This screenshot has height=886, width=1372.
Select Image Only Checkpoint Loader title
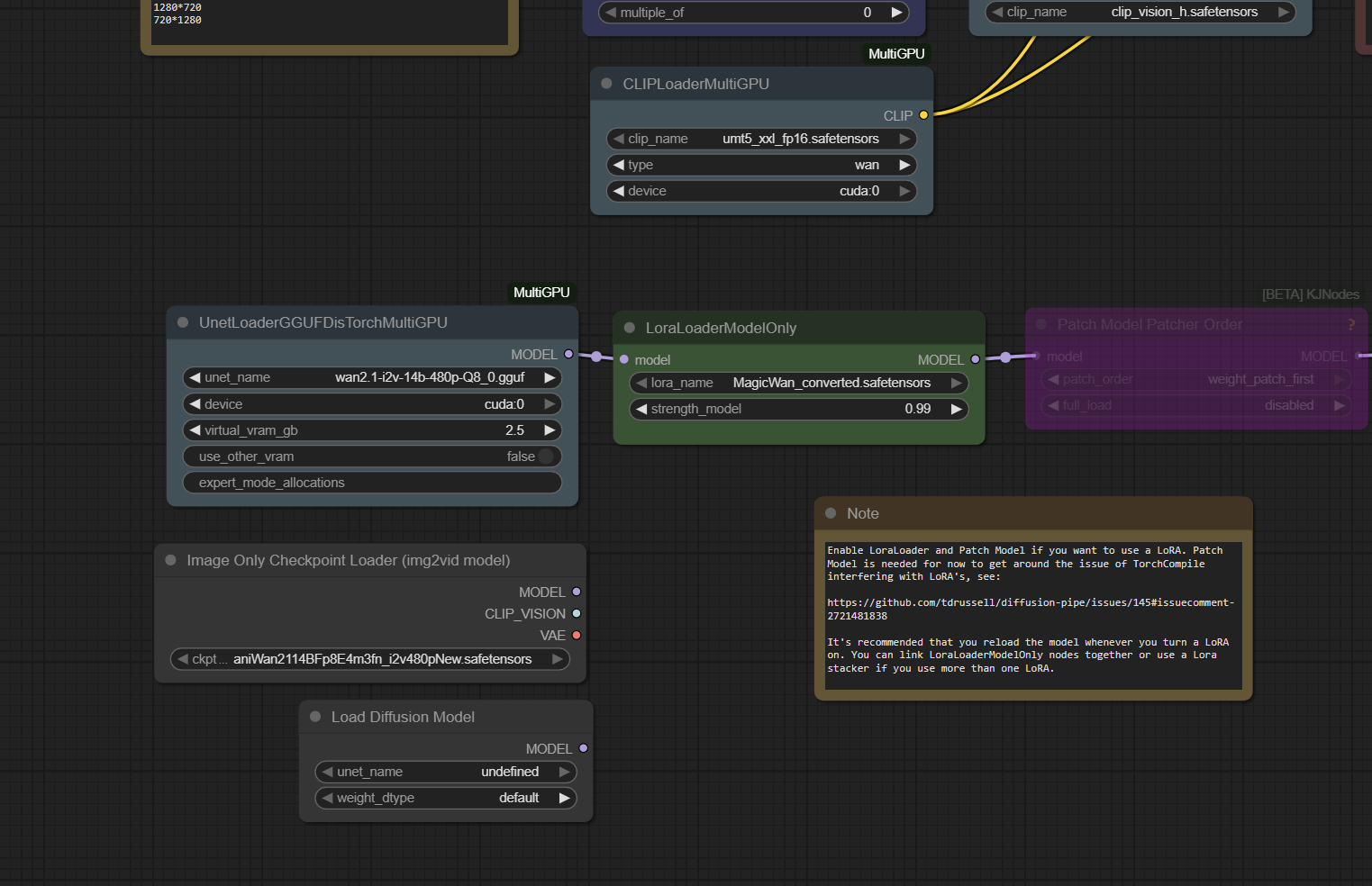(x=348, y=560)
